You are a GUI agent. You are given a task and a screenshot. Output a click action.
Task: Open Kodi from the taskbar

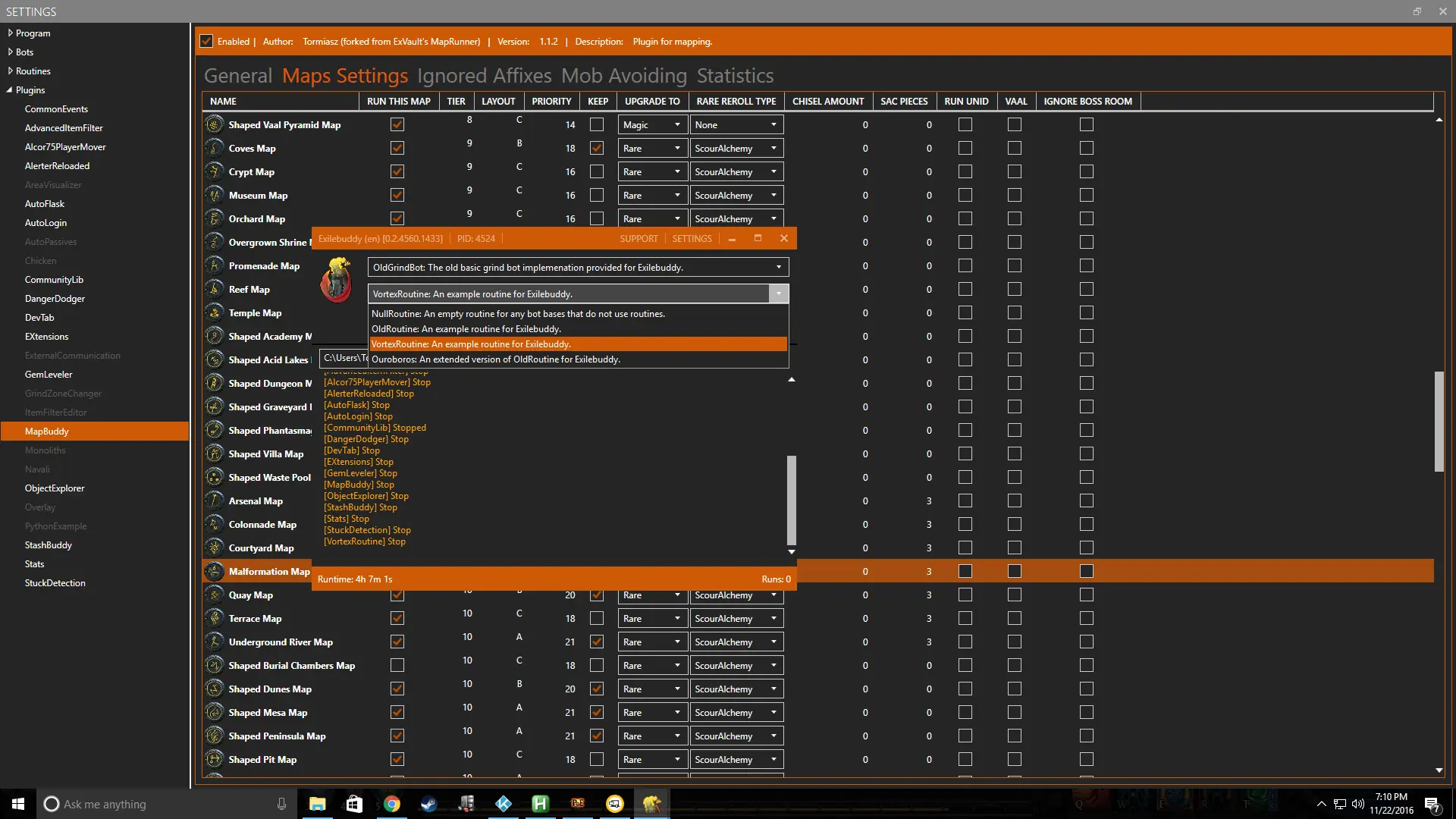(x=504, y=804)
